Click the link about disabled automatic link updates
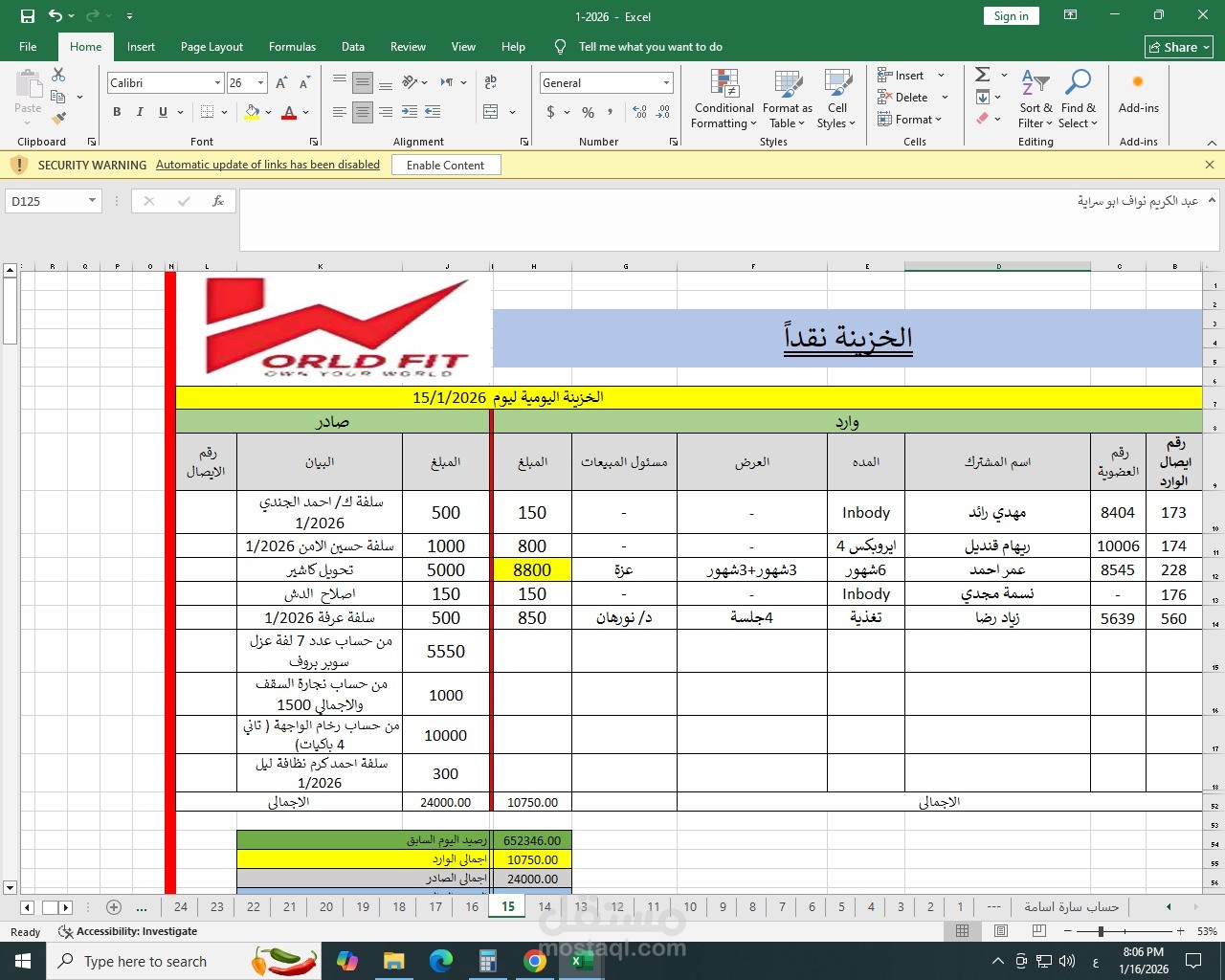 click(x=268, y=165)
